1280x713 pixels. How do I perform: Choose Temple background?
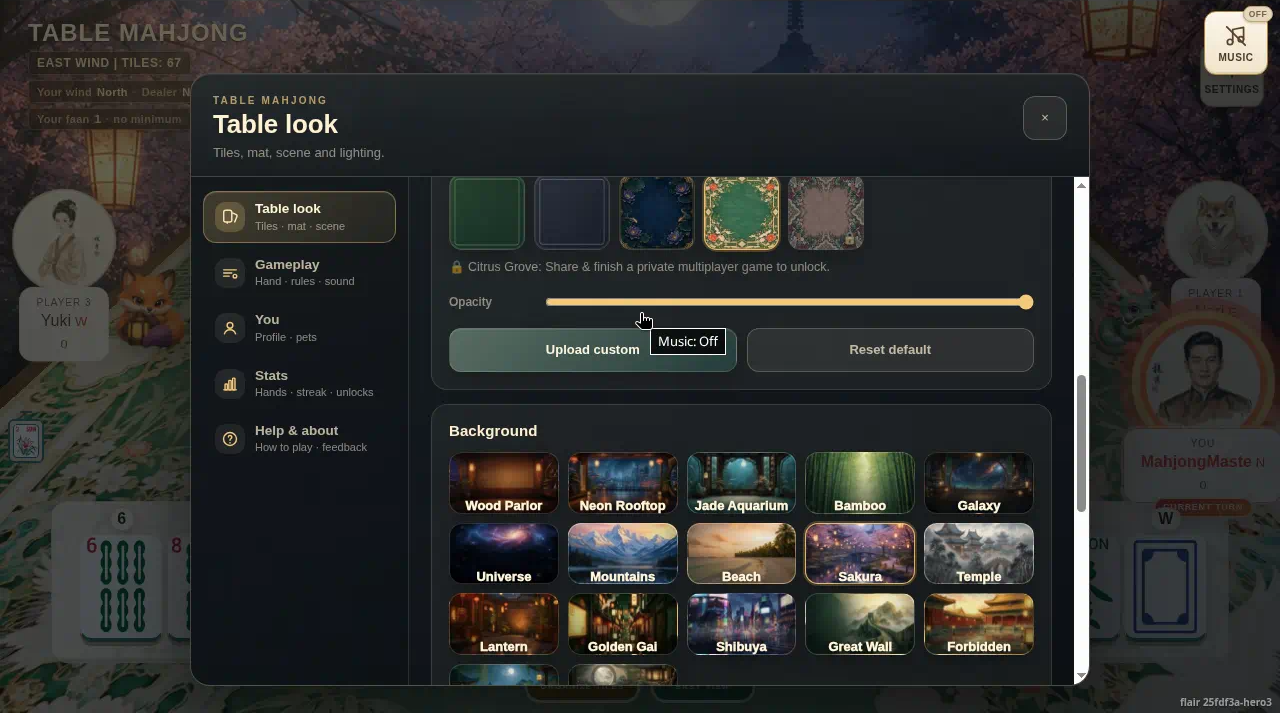coord(979,554)
